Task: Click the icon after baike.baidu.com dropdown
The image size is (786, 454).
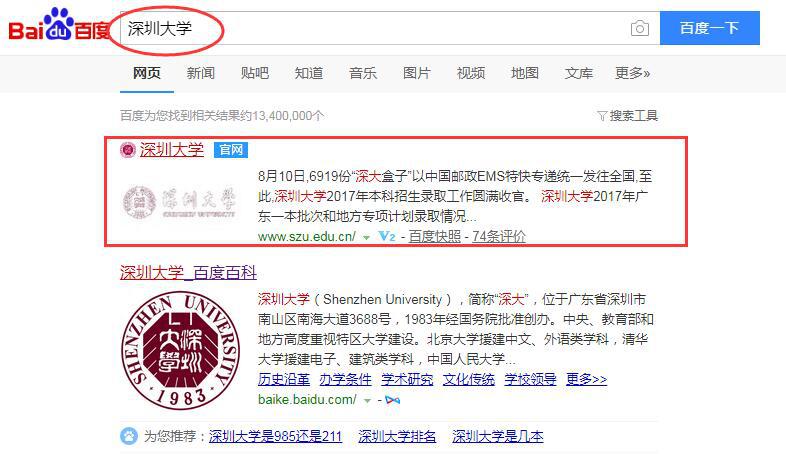Action: tap(391, 400)
